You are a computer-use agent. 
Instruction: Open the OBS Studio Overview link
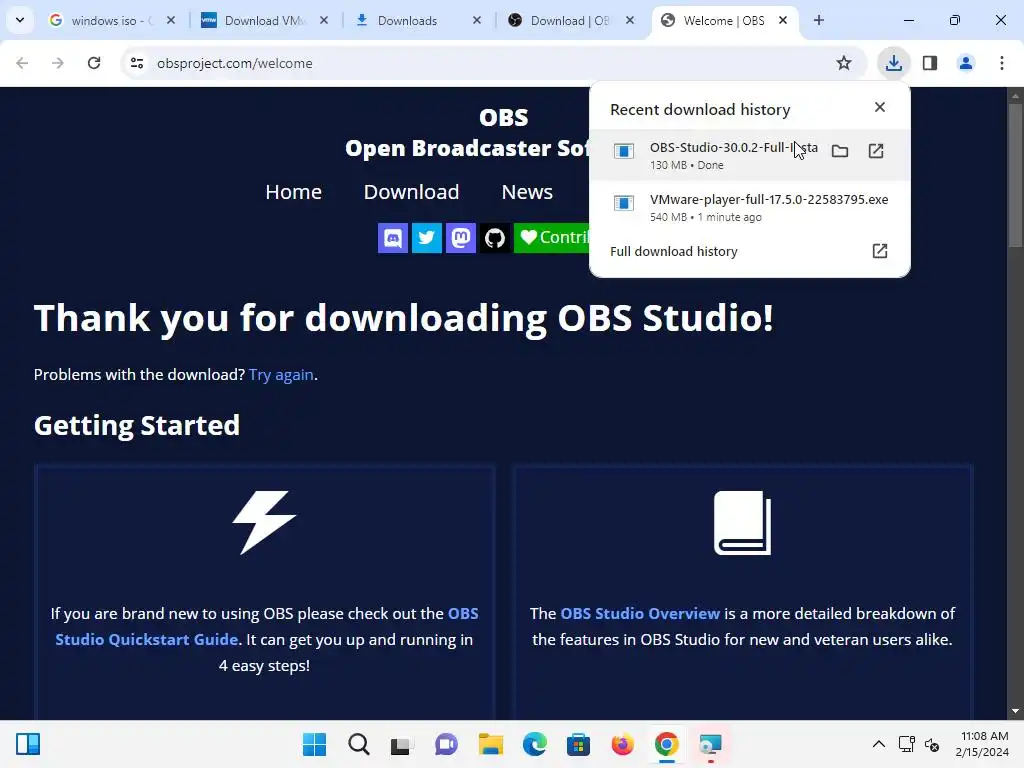pyautogui.click(x=640, y=614)
